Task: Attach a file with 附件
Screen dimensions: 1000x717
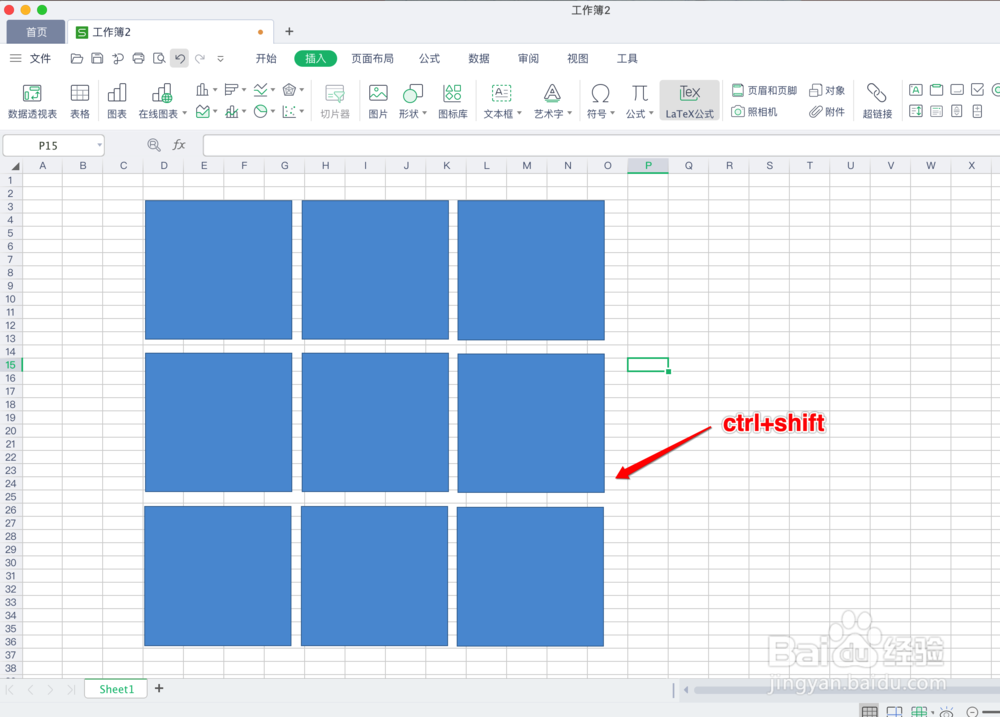Action: pos(827,112)
